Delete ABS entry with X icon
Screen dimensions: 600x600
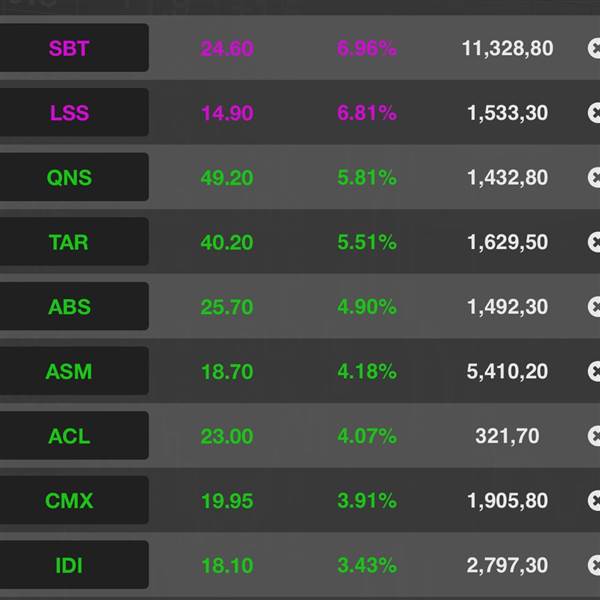(x=594, y=307)
